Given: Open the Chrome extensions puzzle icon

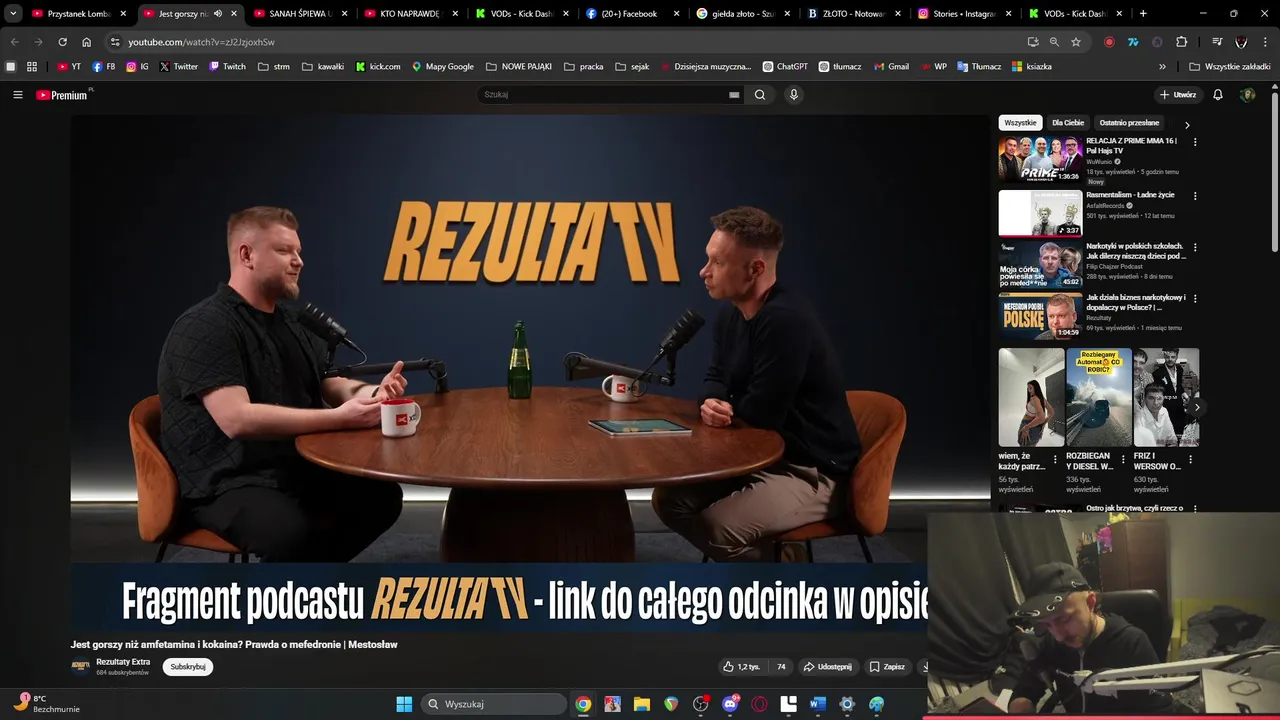Looking at the screenshot, I should (x=1182, y=42).
